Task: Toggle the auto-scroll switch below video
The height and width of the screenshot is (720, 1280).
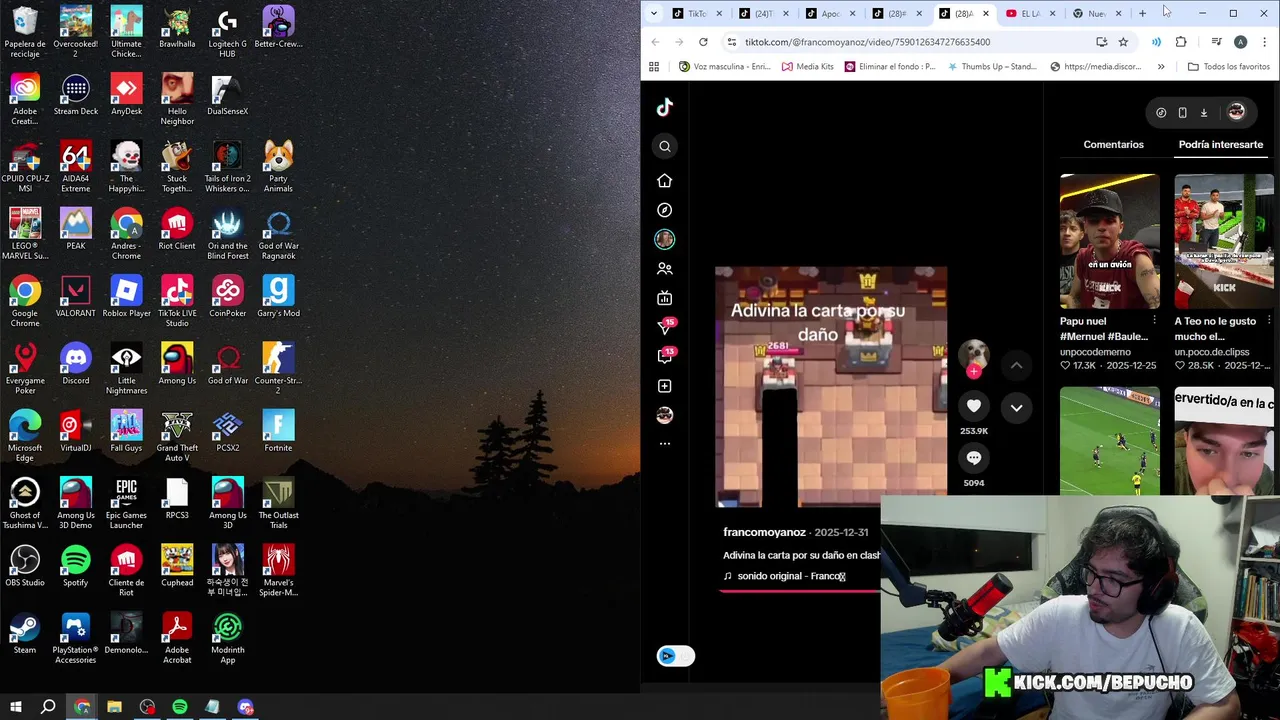Action: tap(676, 656)
